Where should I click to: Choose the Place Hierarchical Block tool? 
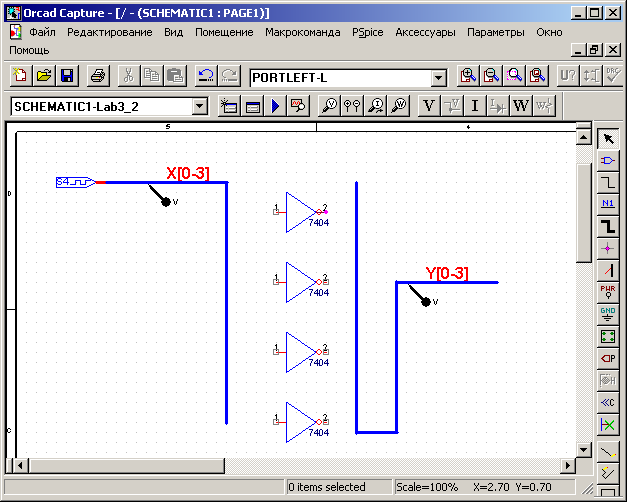pyautogui.click(x=608, y=336)
